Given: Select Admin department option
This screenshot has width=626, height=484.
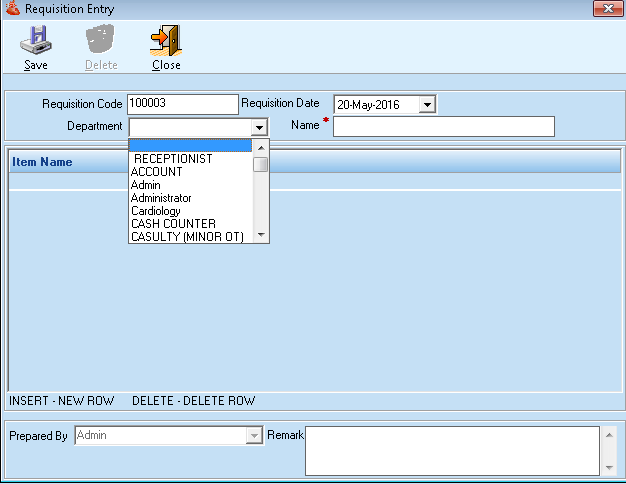Looking at the screenshot, I should click(x=146, y=185).
